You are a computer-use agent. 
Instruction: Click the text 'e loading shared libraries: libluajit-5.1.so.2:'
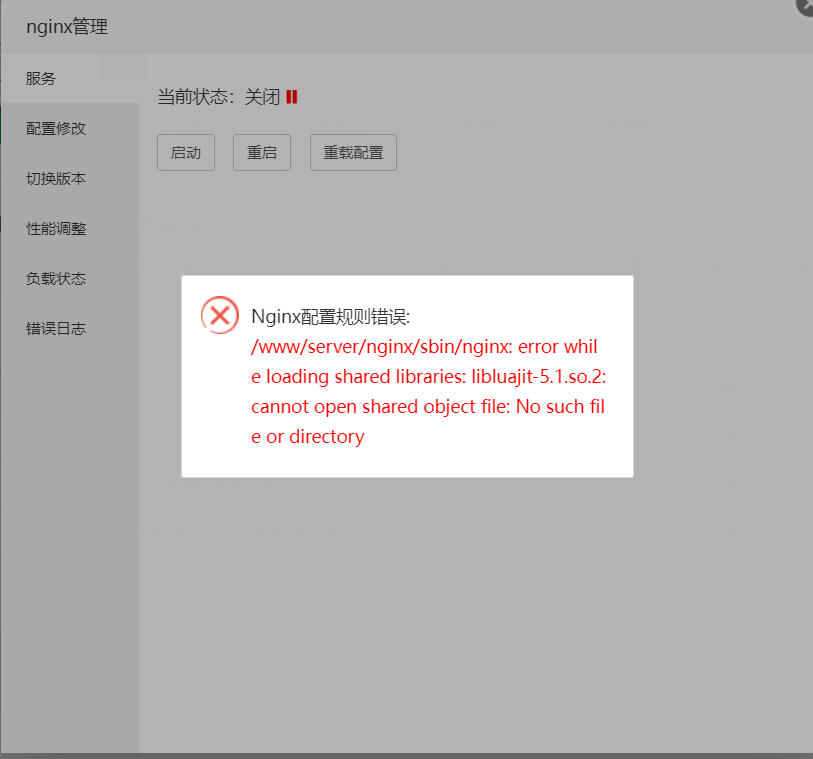(x=429, y=376)
